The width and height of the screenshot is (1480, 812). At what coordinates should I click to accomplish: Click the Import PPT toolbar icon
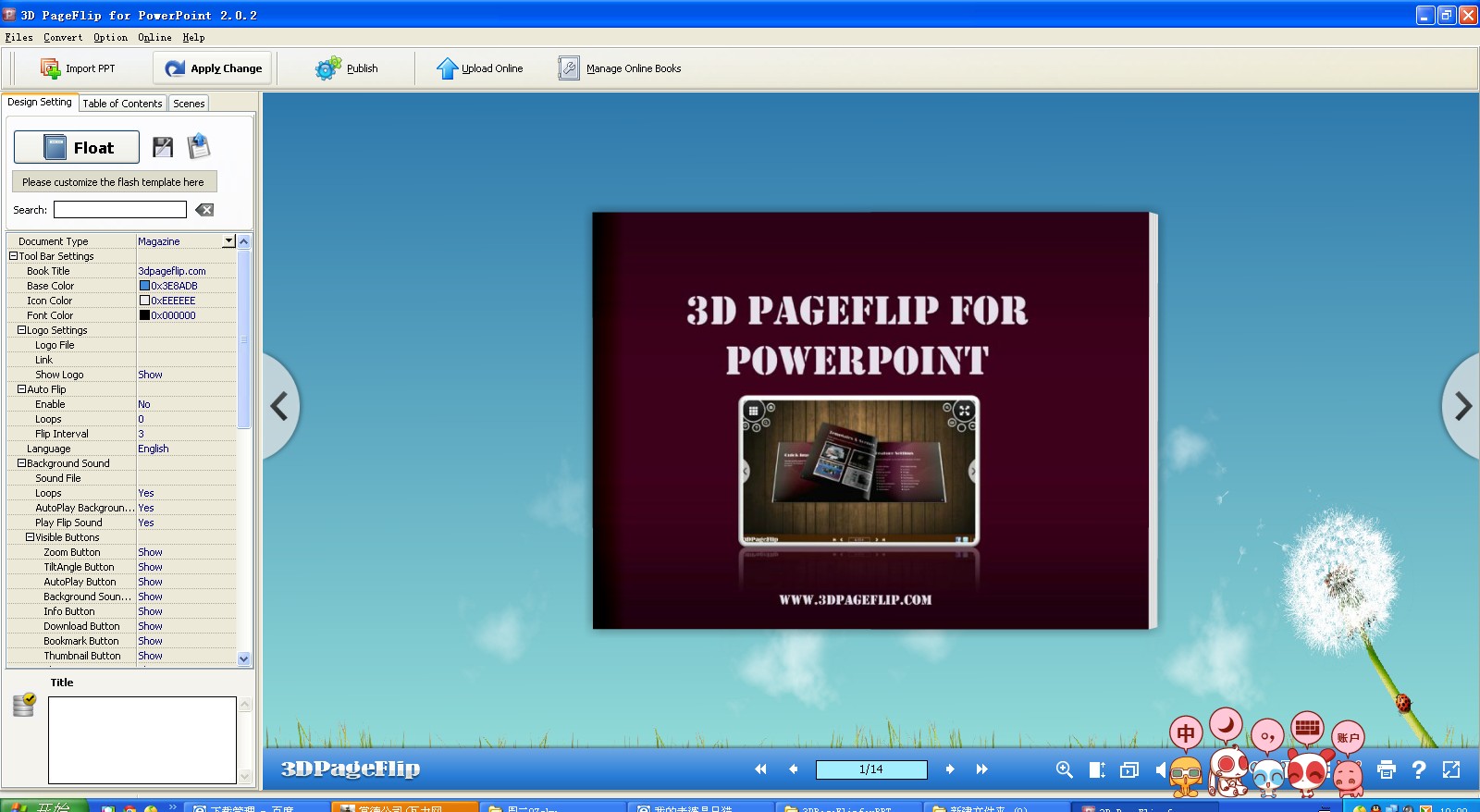click(x=50, y=68)
